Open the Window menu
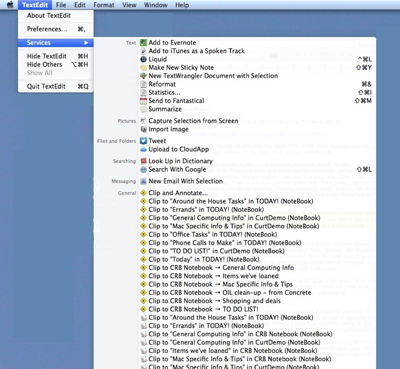The image size is (400, 369). tap(156, 5)
